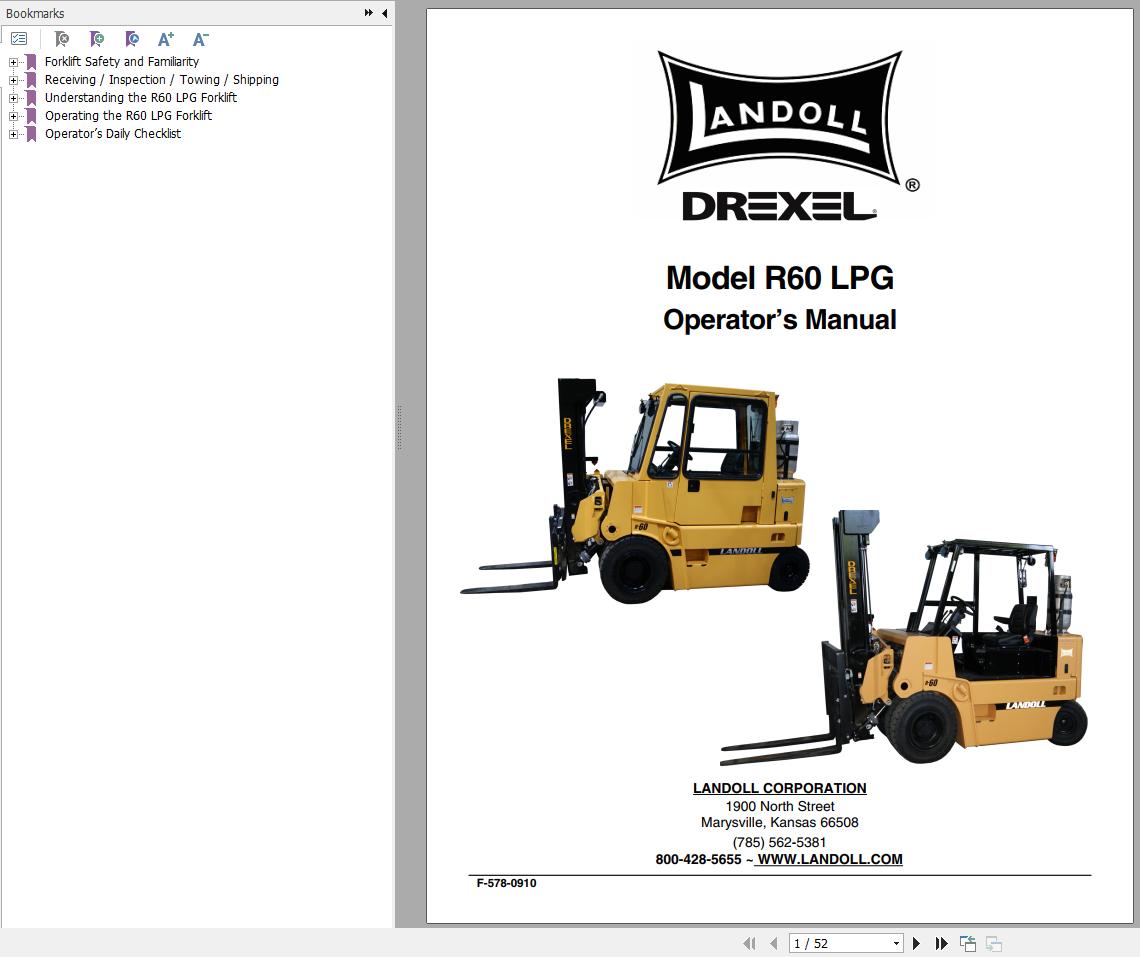Select the Understanding the R60 LPG Forklift bookmark

[x=140, y=98]
